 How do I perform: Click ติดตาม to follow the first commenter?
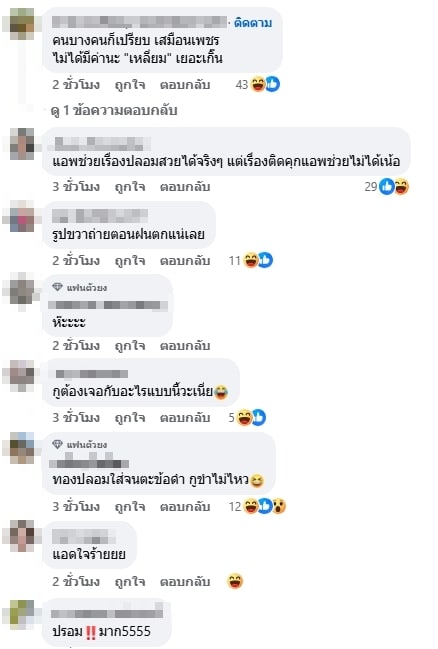[253, 23]
